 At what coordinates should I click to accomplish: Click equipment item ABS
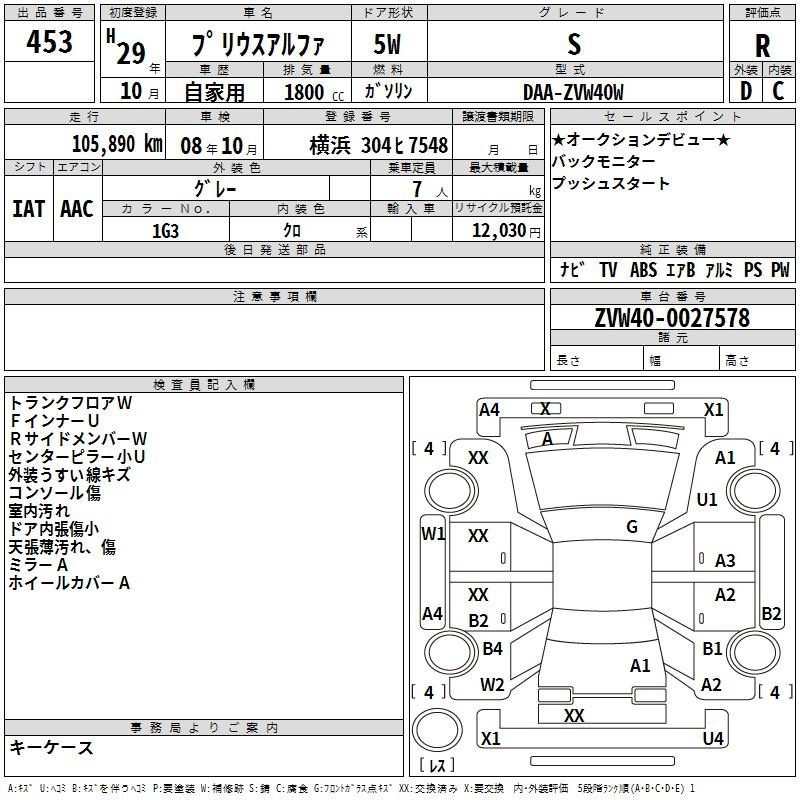[643, 269]
